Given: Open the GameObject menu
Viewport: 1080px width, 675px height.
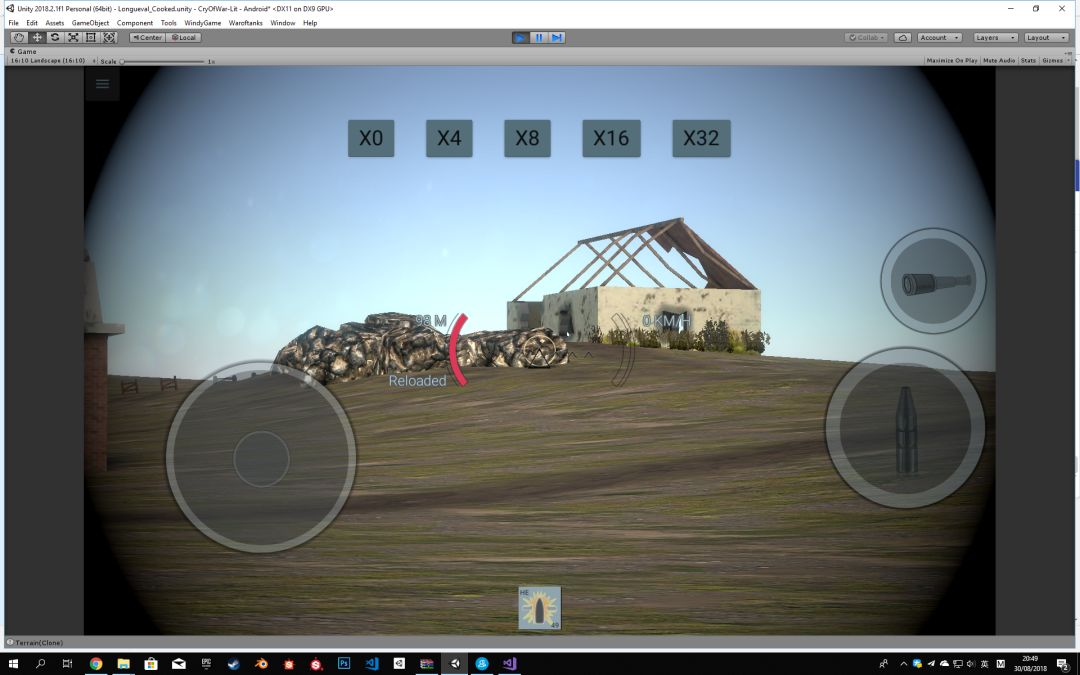Looking at the screenshot, I should pos(90,22).
